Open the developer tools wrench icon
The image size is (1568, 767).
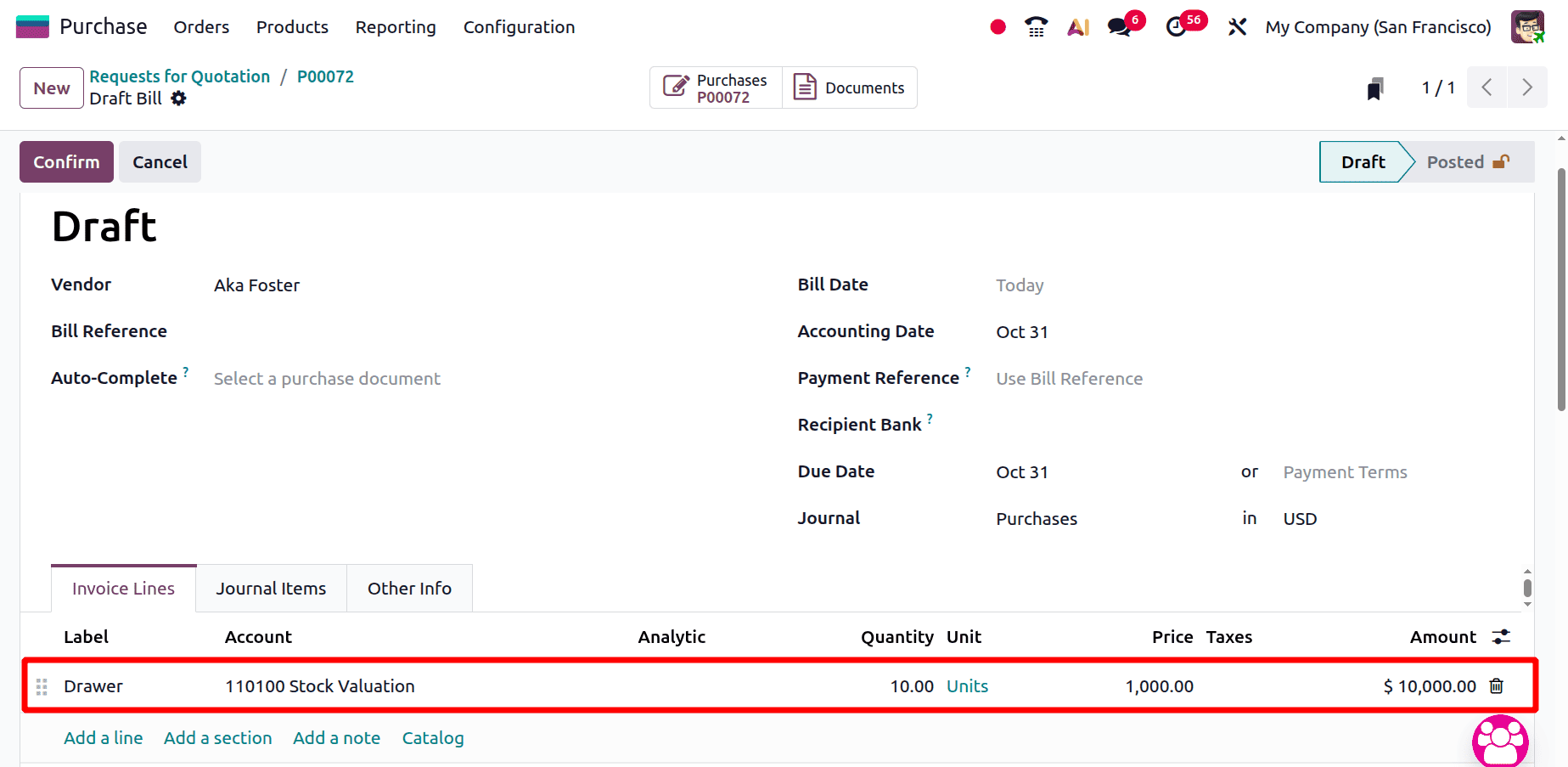[x=1237, y=26]
